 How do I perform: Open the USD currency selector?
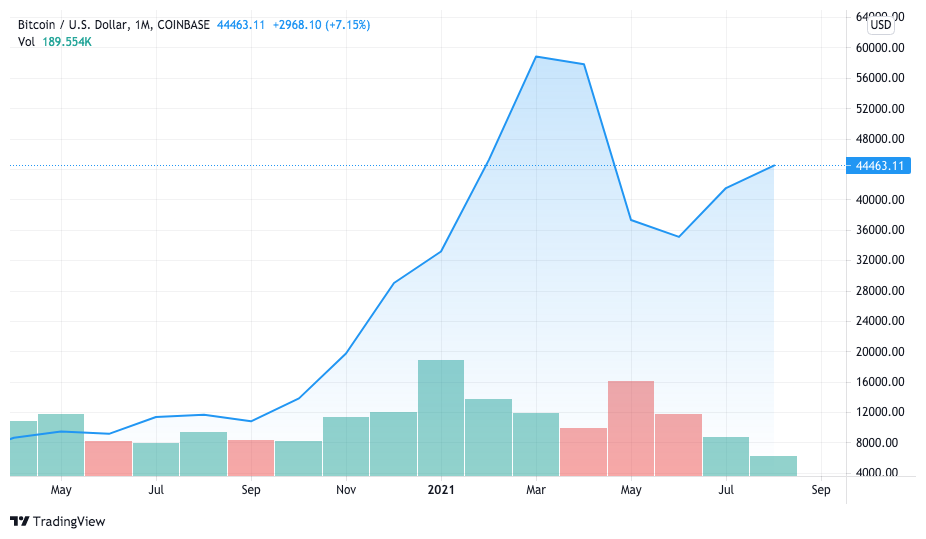pos(880,25)
